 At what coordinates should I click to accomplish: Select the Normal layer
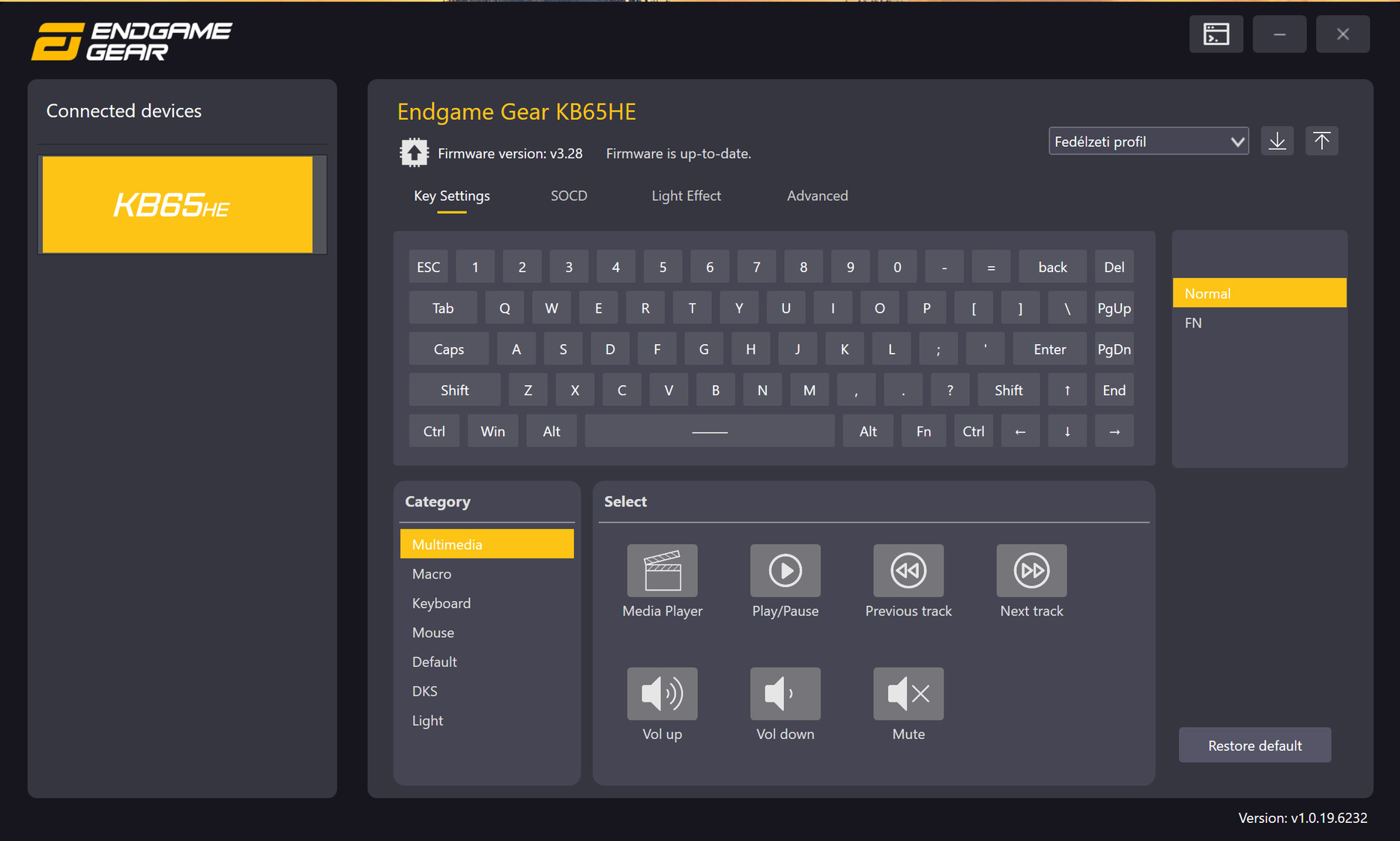[1259, 293]
